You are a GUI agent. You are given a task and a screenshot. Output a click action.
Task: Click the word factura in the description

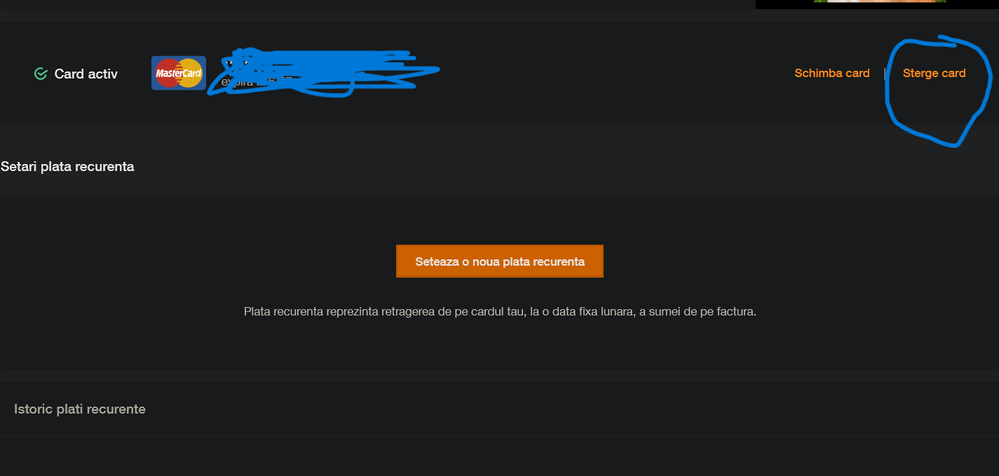point(736,312)
